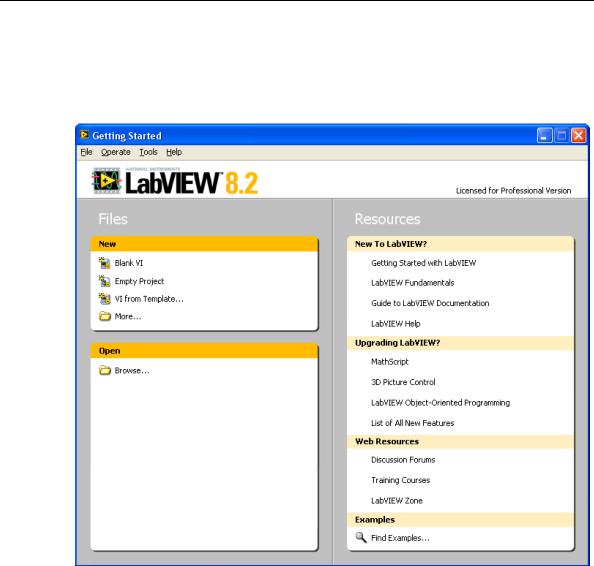
Task: Minimize the Getting Started window
Action: (x=544, y=136)
